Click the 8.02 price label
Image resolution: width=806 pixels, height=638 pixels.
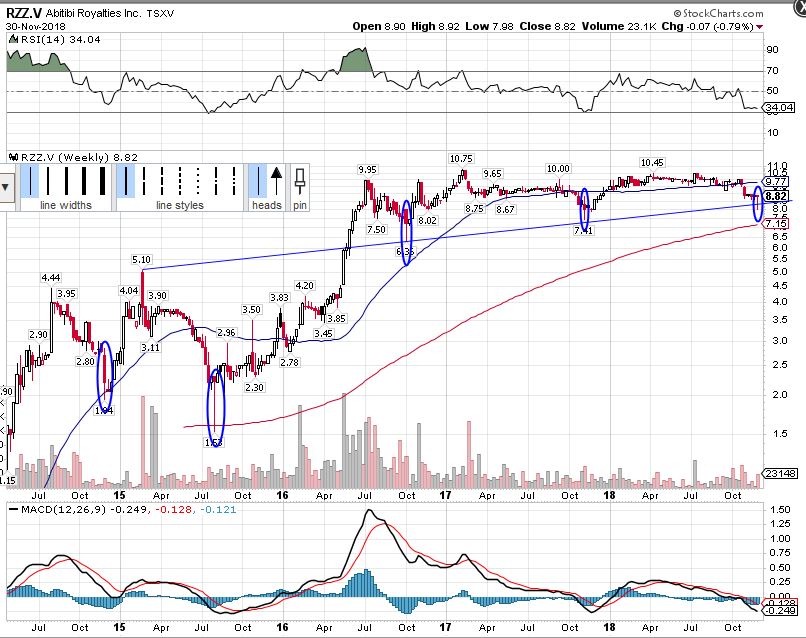pos(428,220)
